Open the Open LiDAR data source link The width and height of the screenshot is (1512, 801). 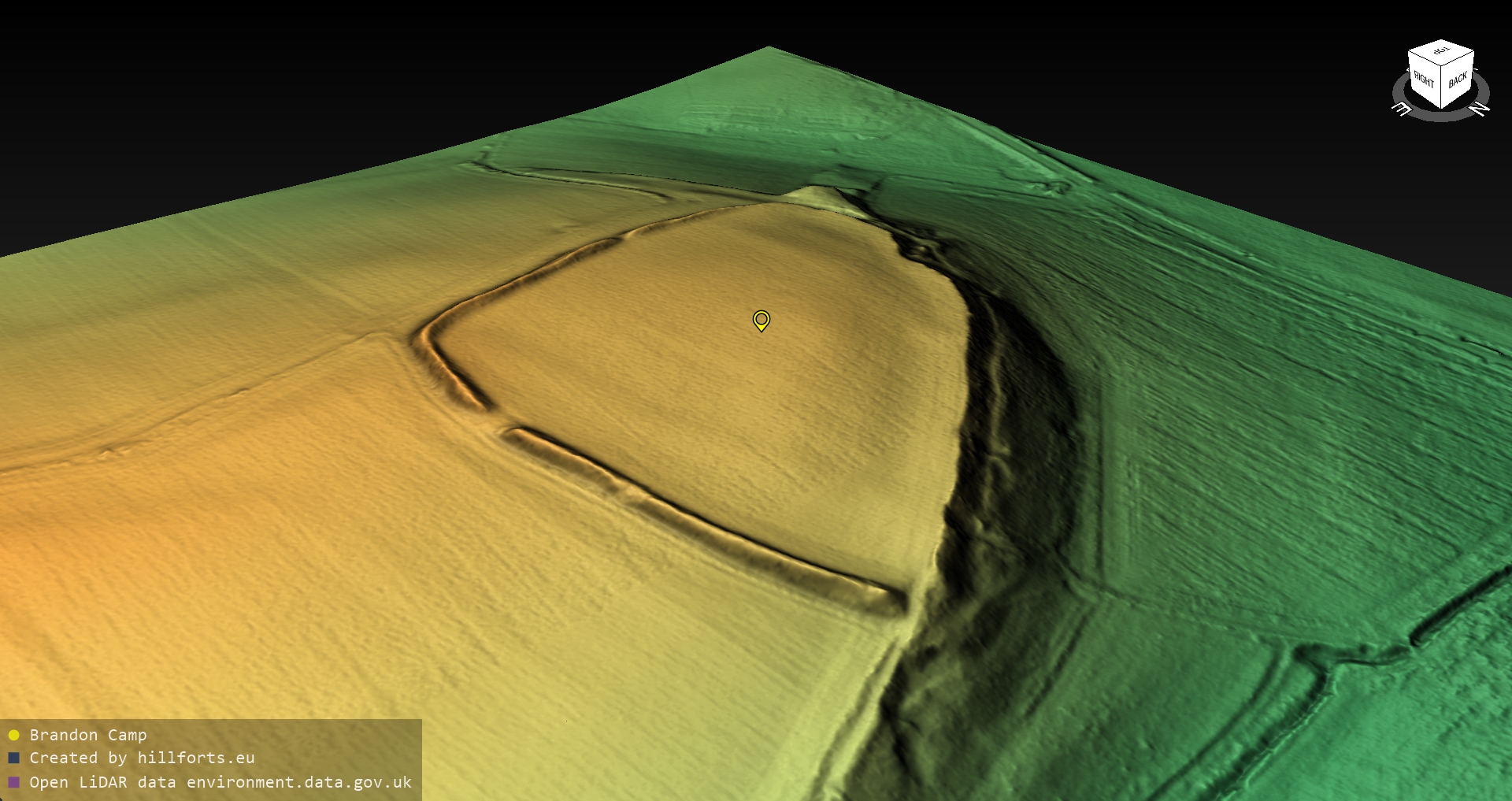[x=220, y=782]
